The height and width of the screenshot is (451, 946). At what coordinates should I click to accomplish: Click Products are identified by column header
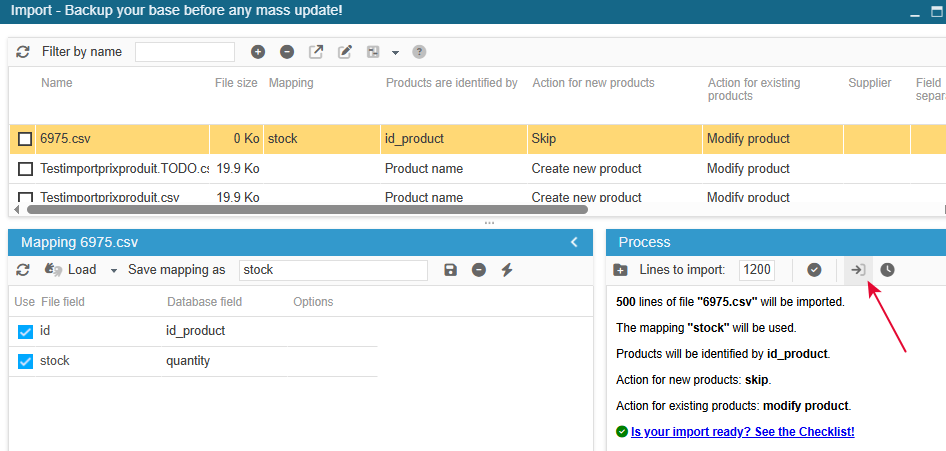(452, 83)
